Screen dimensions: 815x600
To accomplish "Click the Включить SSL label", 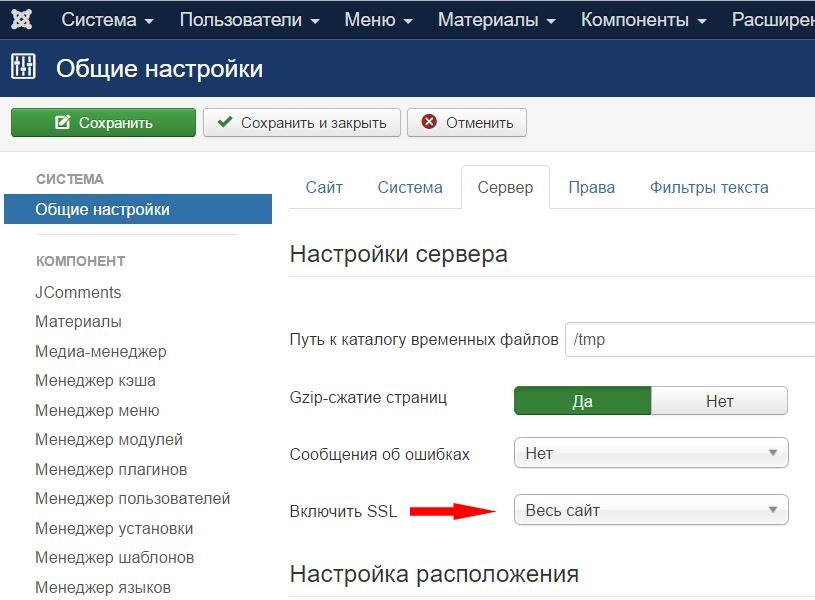I will click(343, 511).
